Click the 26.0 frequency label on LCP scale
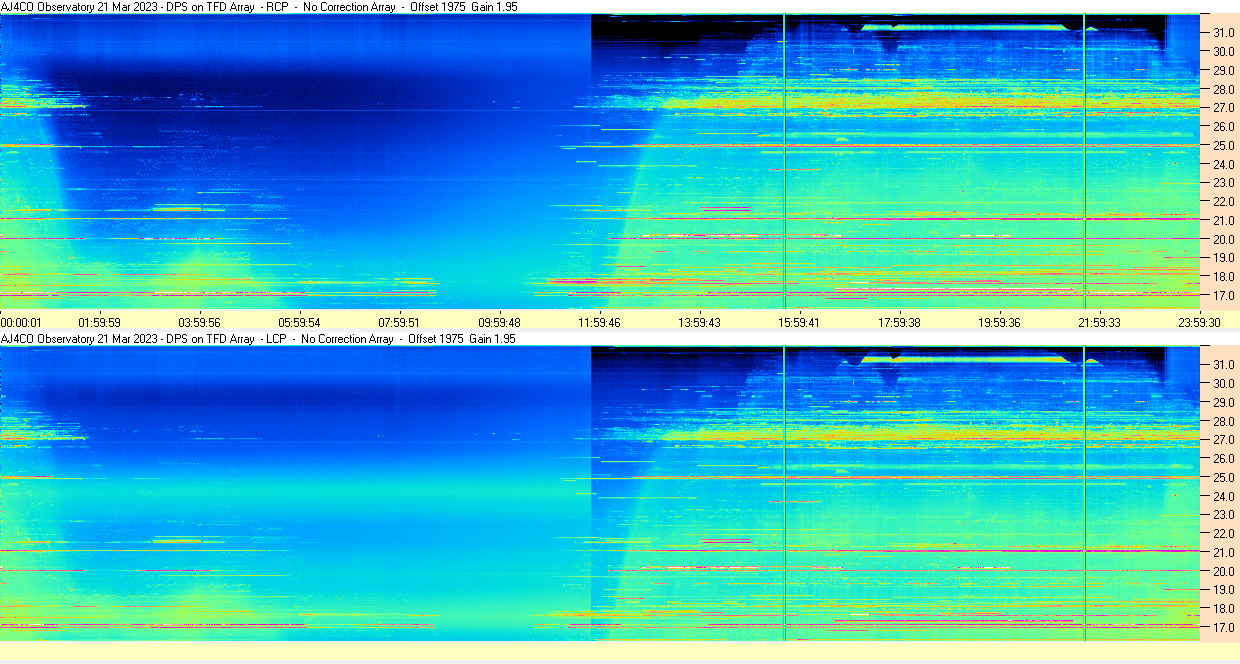The height and width of the screenshot is (664, 1240). coord(1224,459)
